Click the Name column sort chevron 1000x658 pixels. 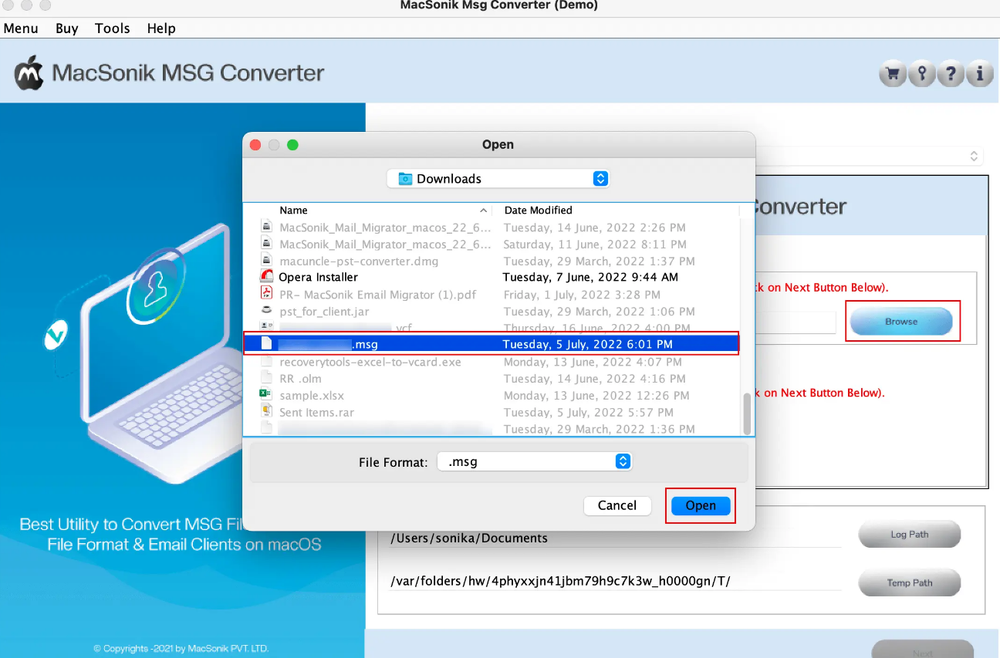pos(483,210)
